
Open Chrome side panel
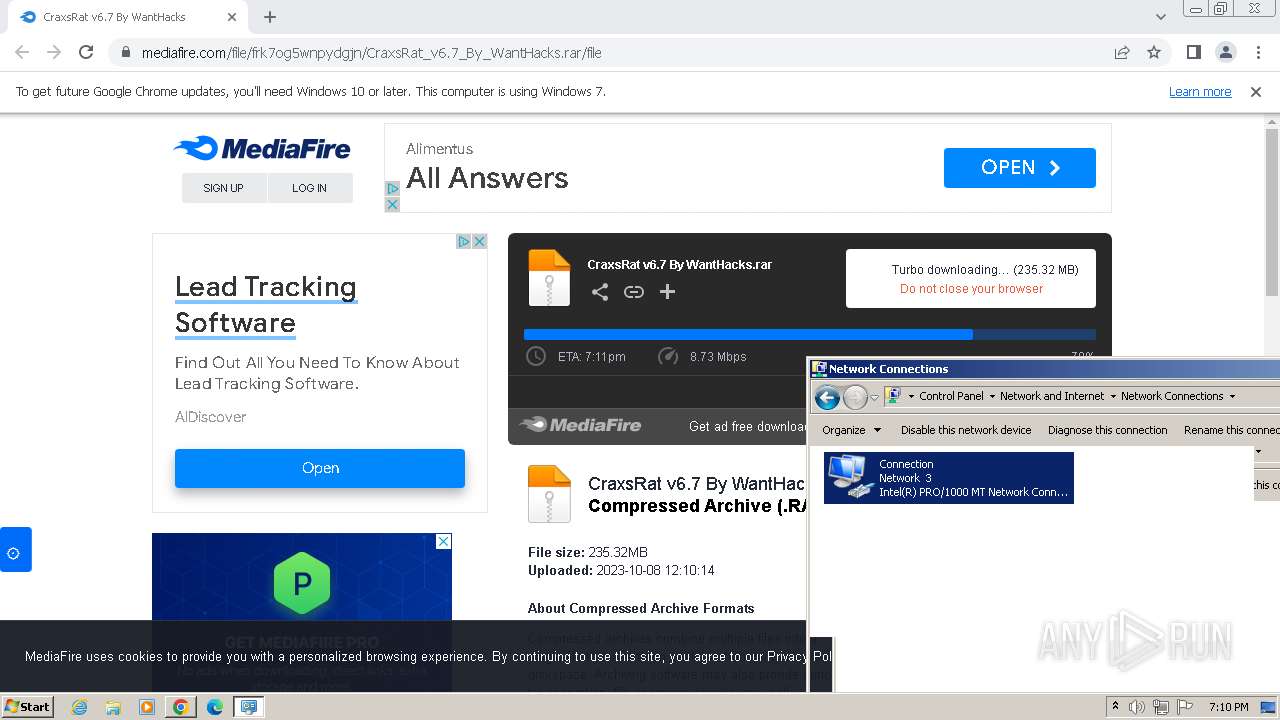[x=1193, y=52]
